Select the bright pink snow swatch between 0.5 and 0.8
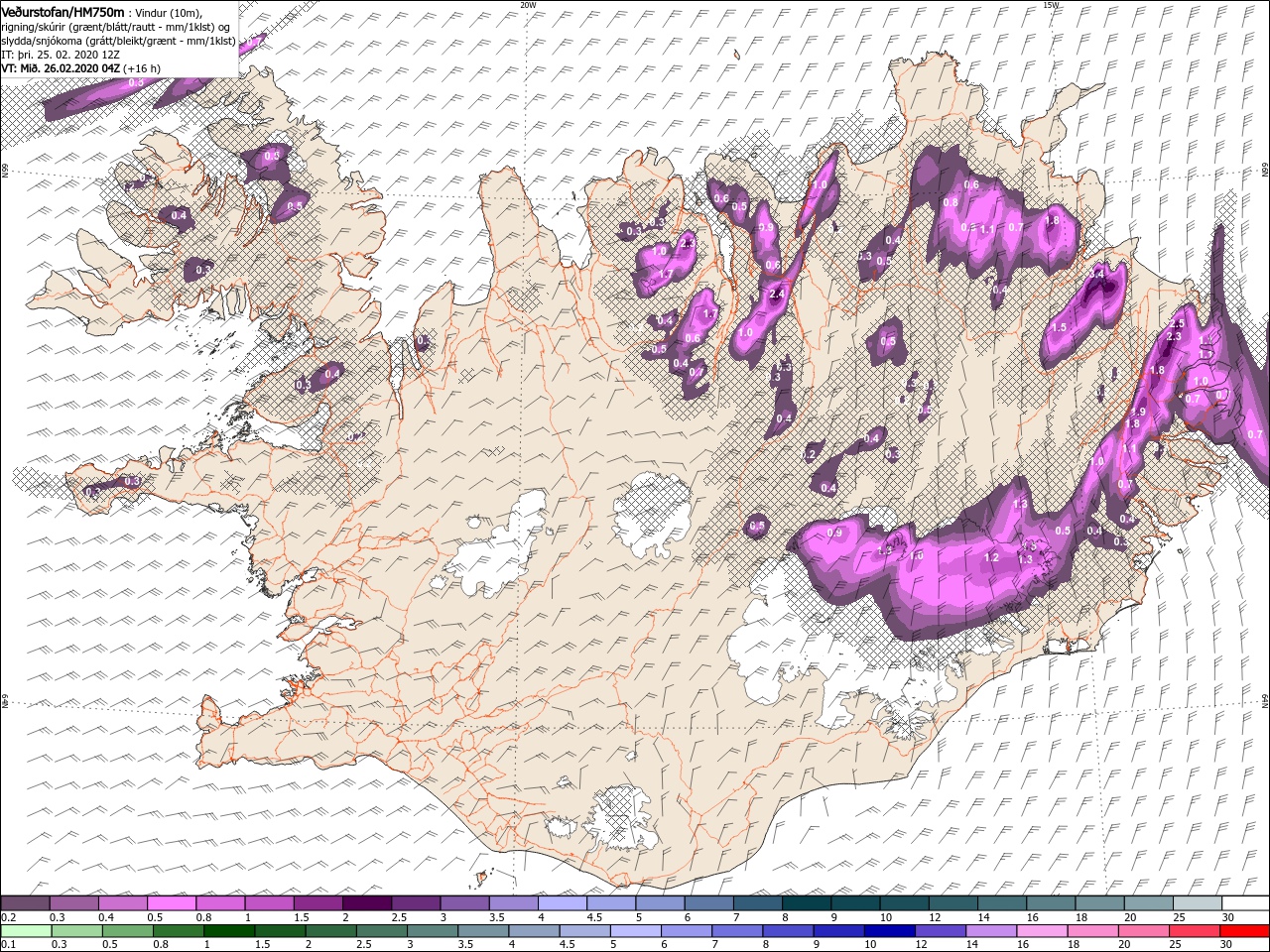The height and width of the screenshot is (952, 1270). tap(172, 903)
